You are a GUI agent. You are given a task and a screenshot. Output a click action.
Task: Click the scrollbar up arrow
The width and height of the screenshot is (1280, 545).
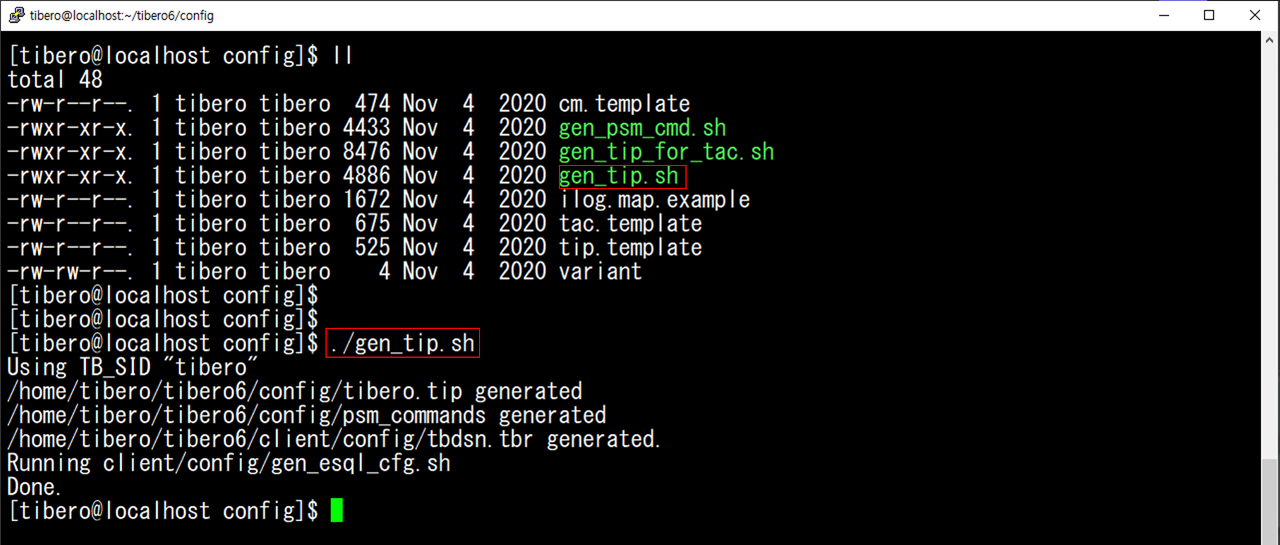tap(1270, 40)
